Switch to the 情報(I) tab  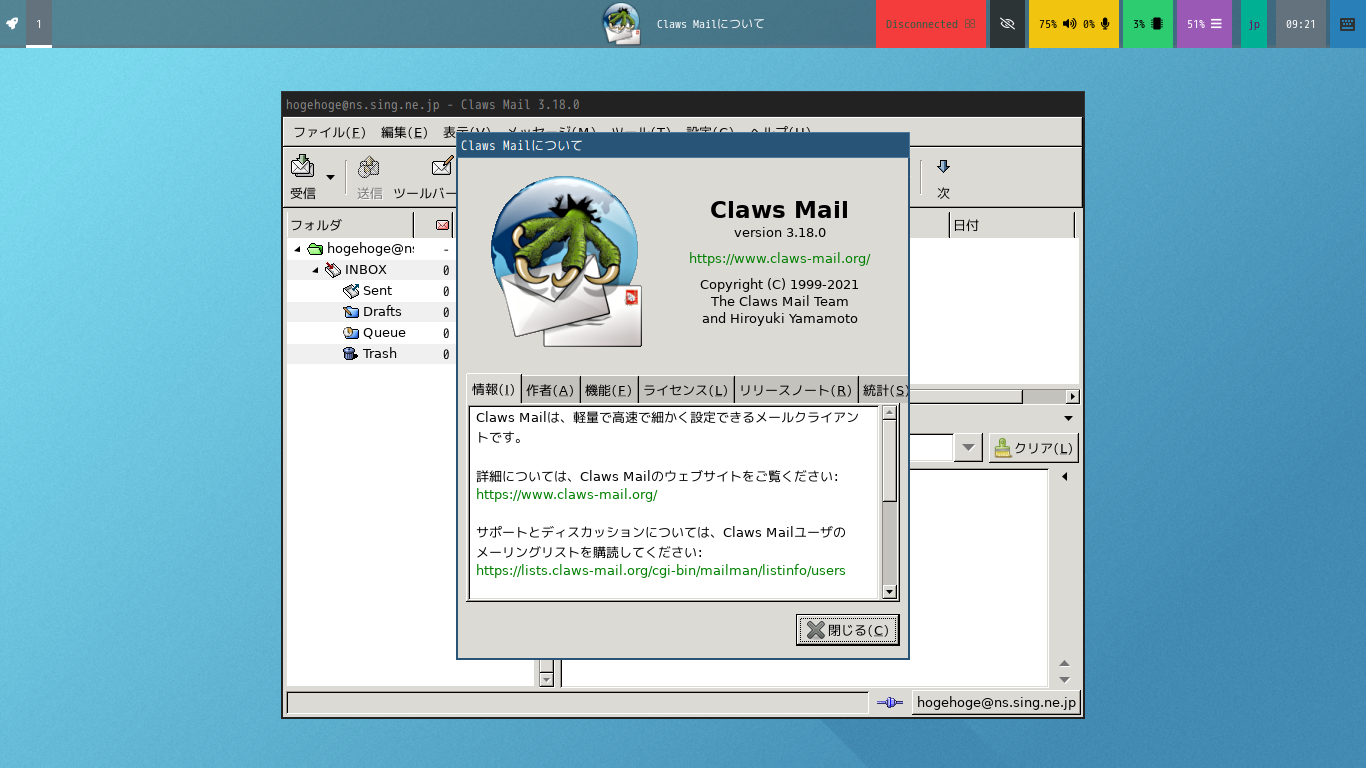[x=493, y=390]
